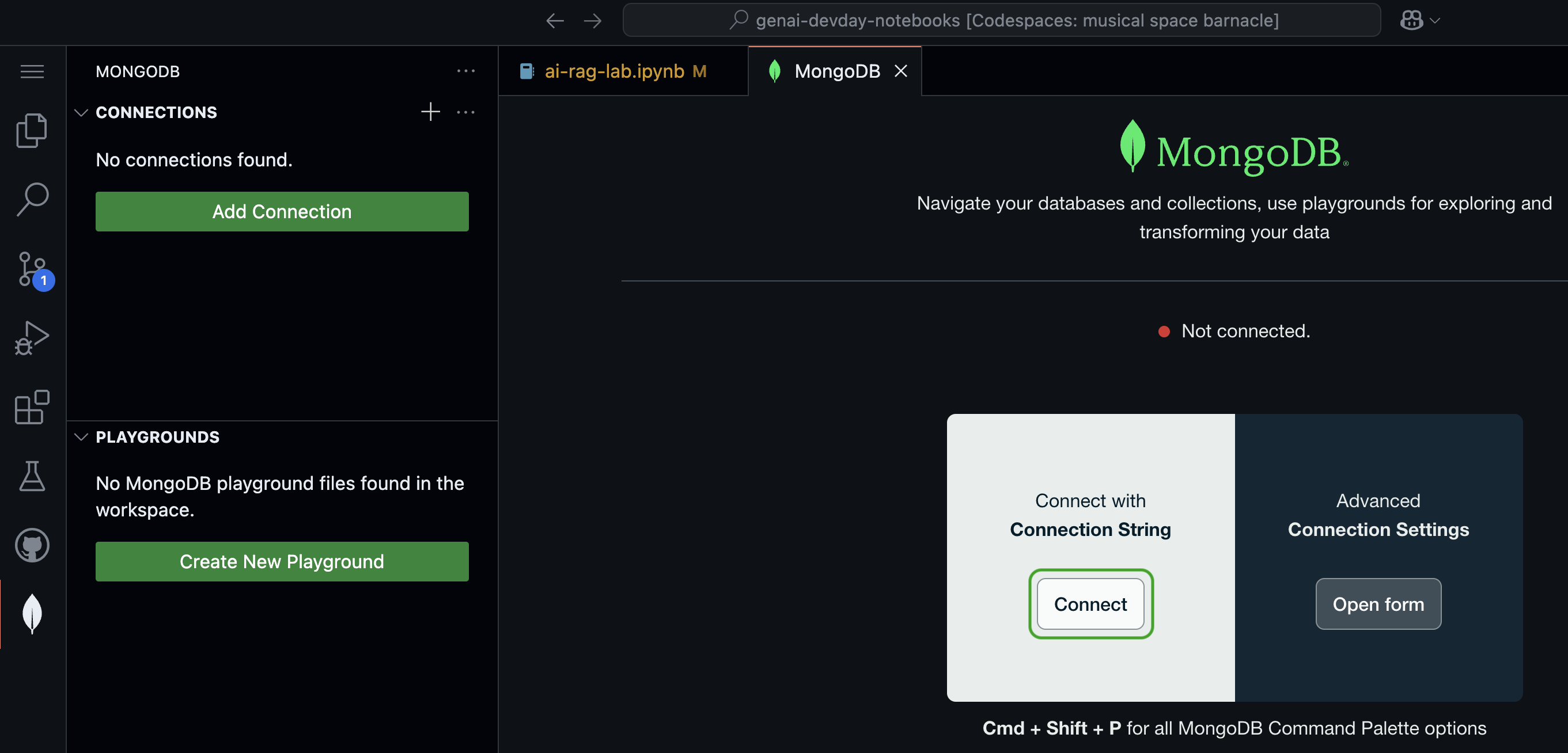Go back with the left arrow
Viewport: 1568px width, 753px height.
point(555,21)
